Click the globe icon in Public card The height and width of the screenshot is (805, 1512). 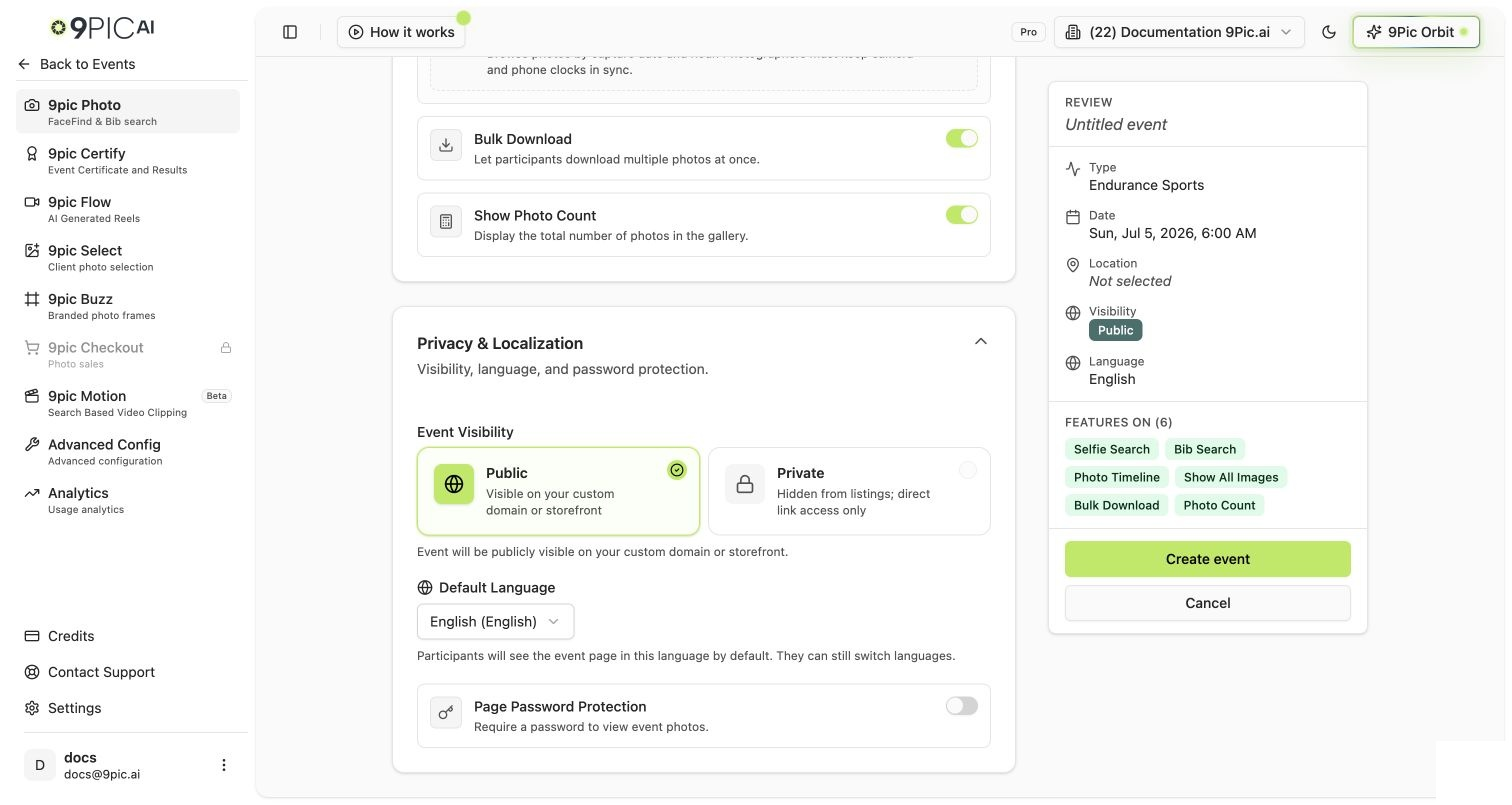(x=454, y=484)
